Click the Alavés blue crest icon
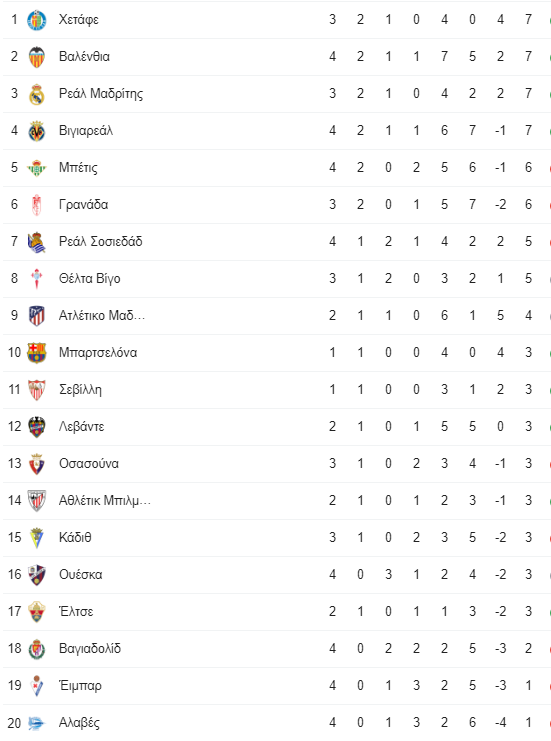 [x=36, y=723]
